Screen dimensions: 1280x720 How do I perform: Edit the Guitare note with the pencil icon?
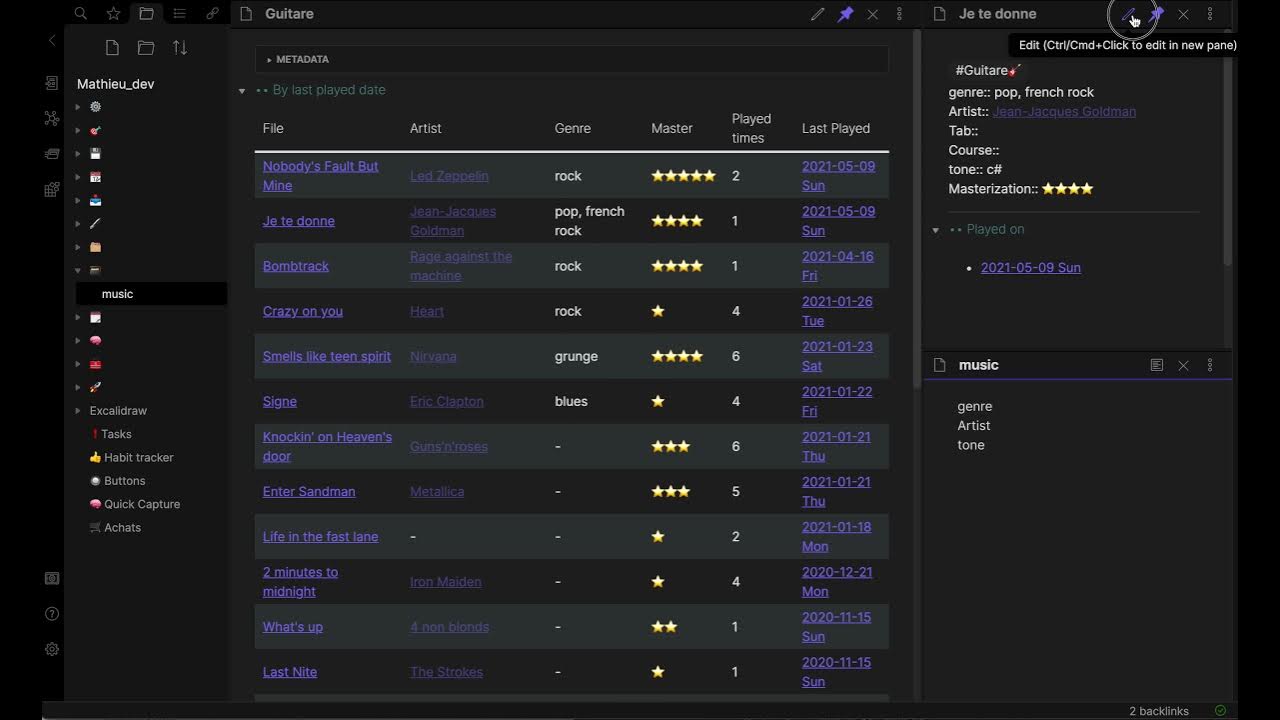pos(818,14)
